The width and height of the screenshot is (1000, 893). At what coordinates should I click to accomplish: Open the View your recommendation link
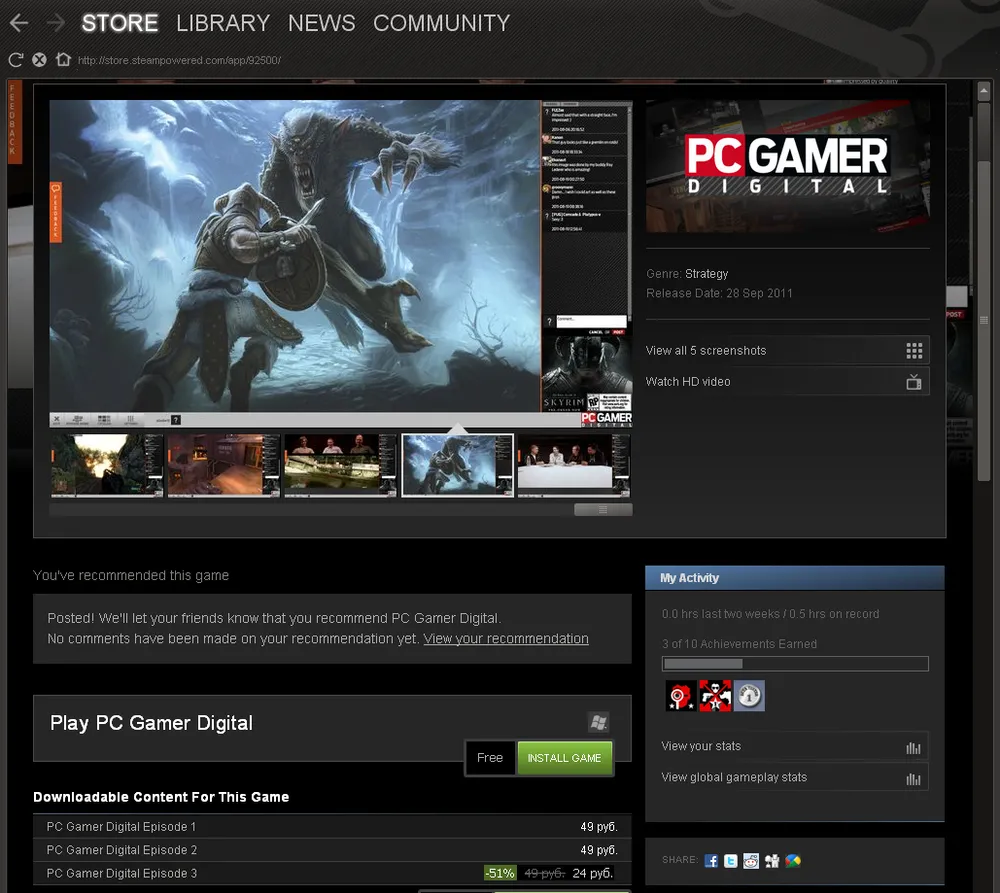(x=505, y=639)
